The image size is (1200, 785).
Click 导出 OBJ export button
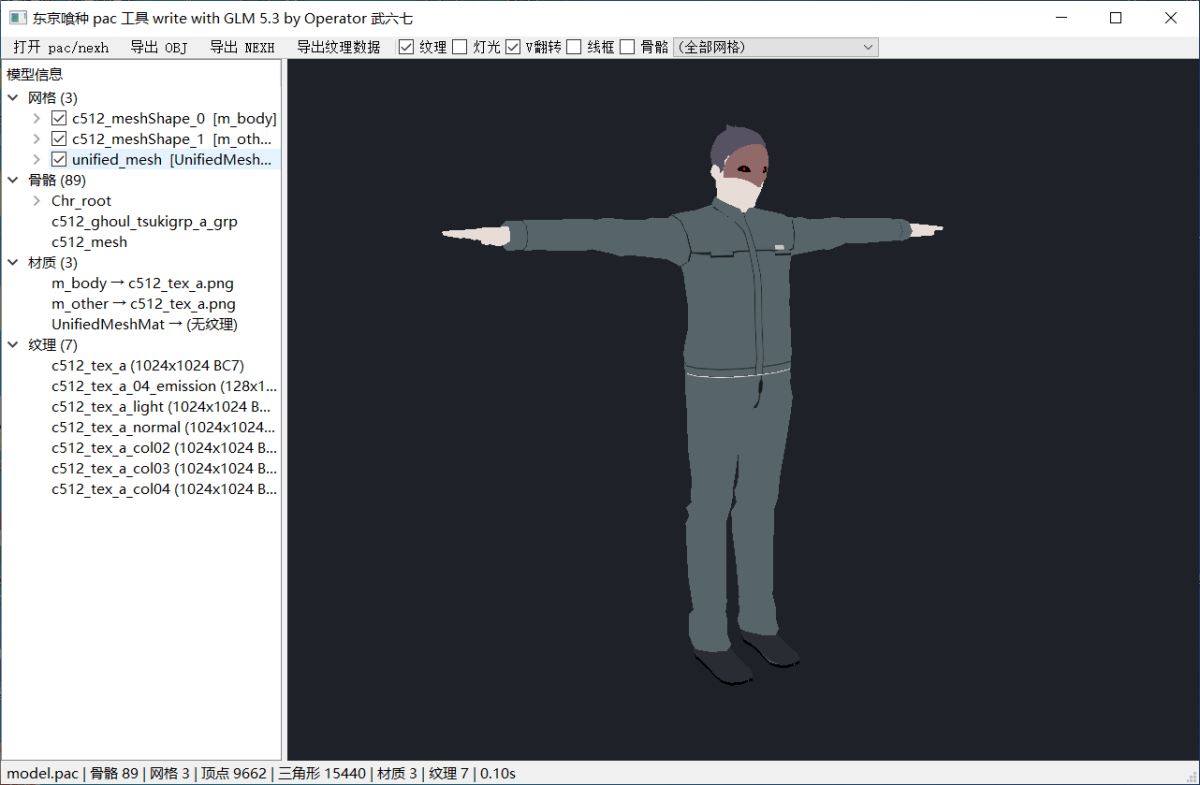point(159,47)
